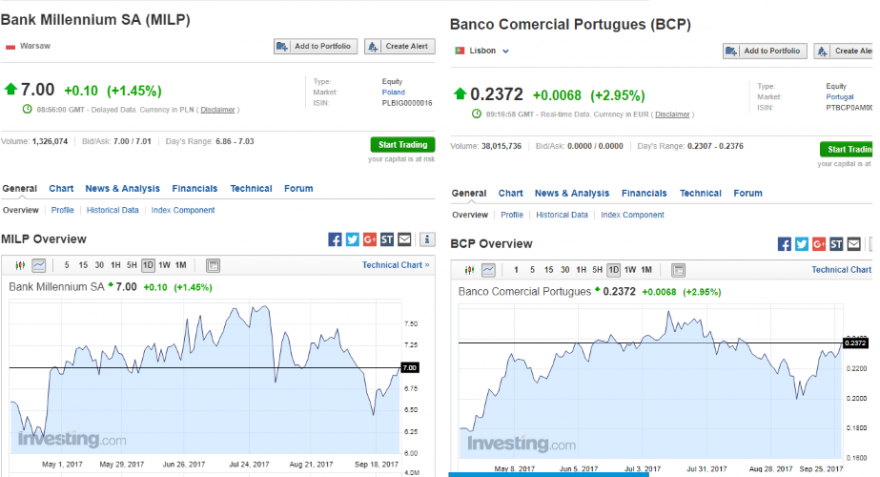Open MILP Forum tab

coord(299,189)
